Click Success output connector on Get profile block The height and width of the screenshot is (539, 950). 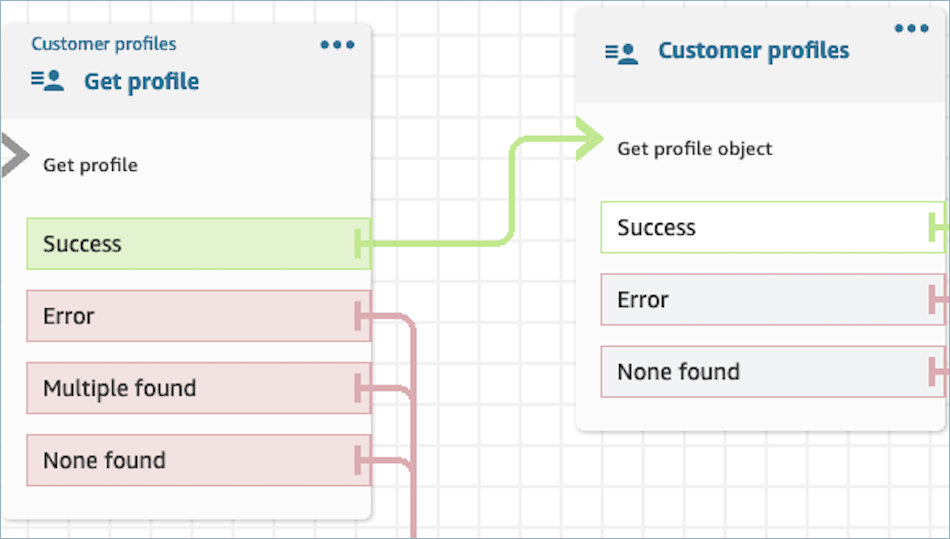click(360, 243)
